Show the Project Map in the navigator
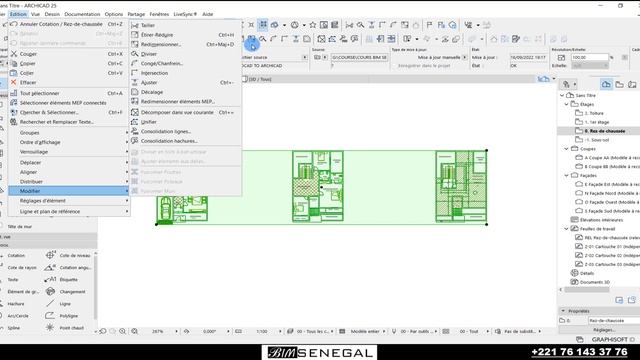The width and height of the screenshot is (640, 360). pyautogui.click(x=606, y=84)
